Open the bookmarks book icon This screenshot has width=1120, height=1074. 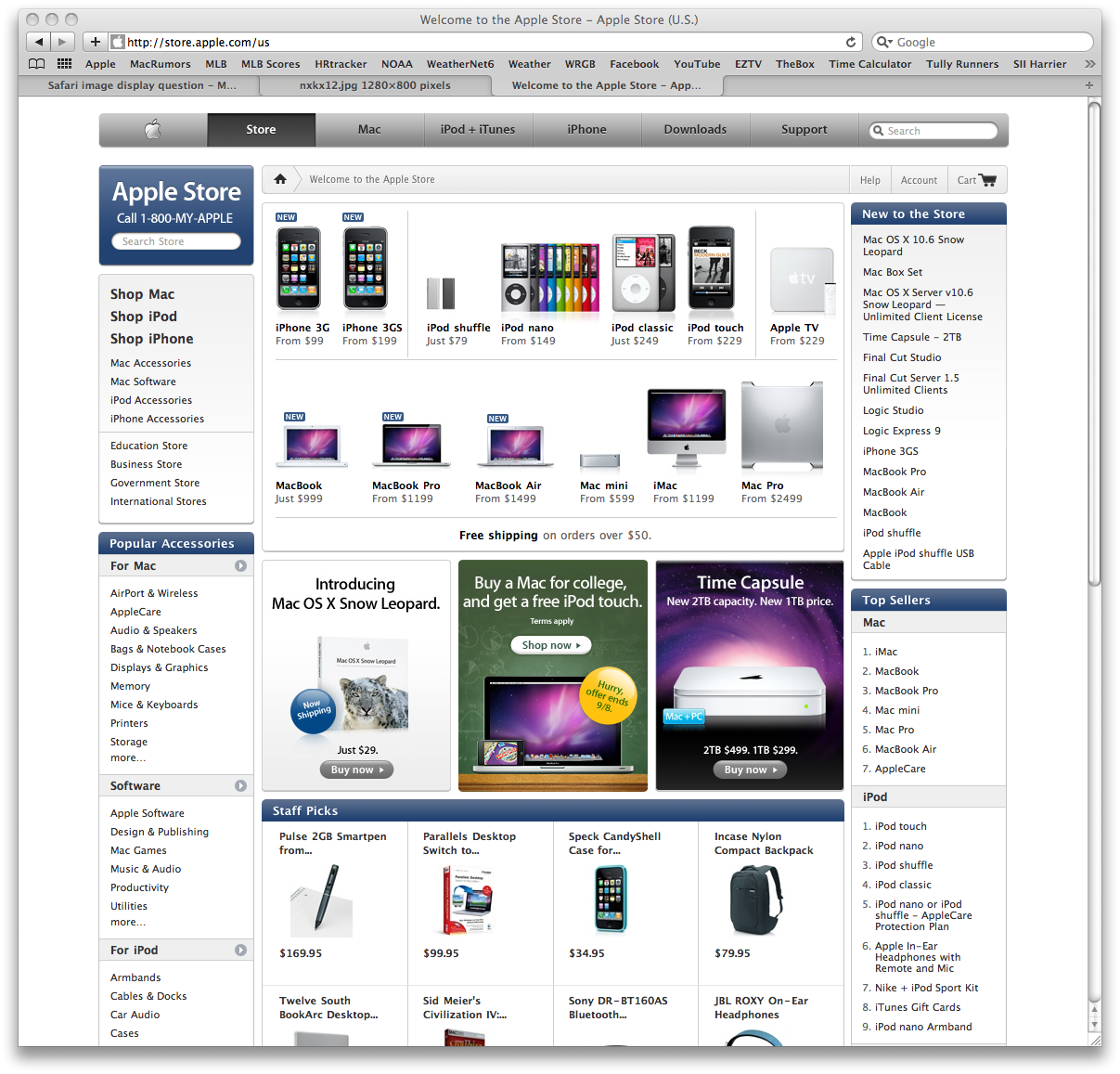36,64
